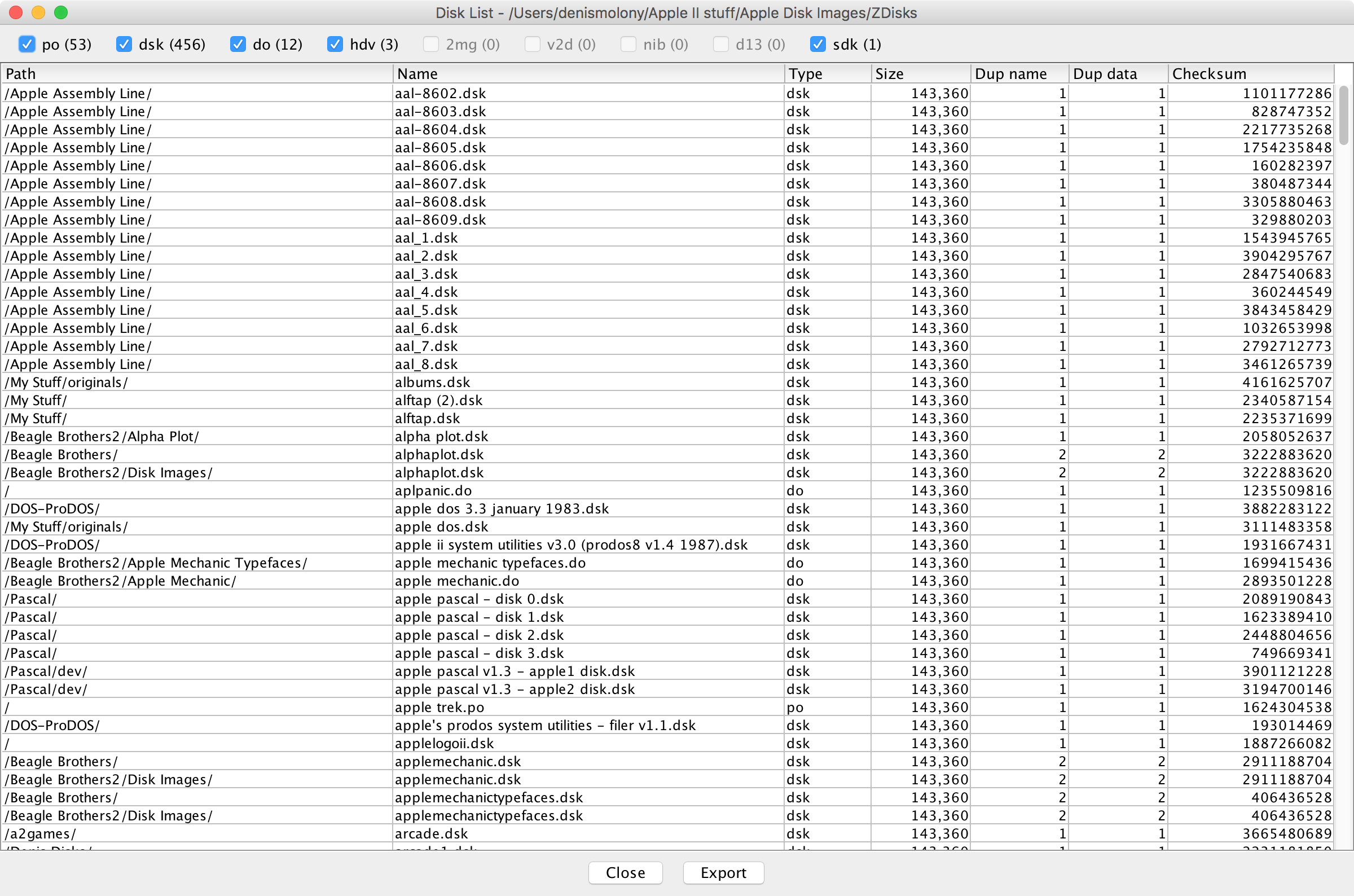Image resolution: width=1354 pixels, height=896 pixels.
Task: Sort by the Type column header
Action: point(828,74)
